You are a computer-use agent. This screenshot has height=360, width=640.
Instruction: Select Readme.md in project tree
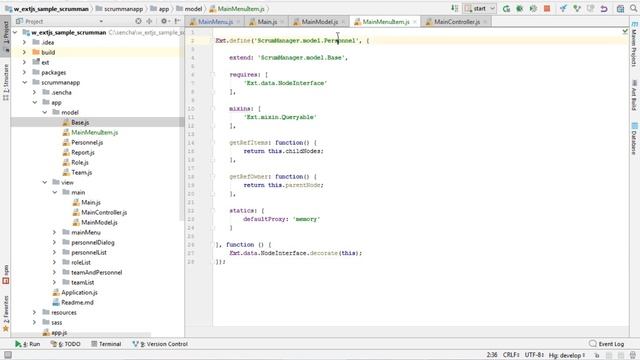click(x=77, y=302)
